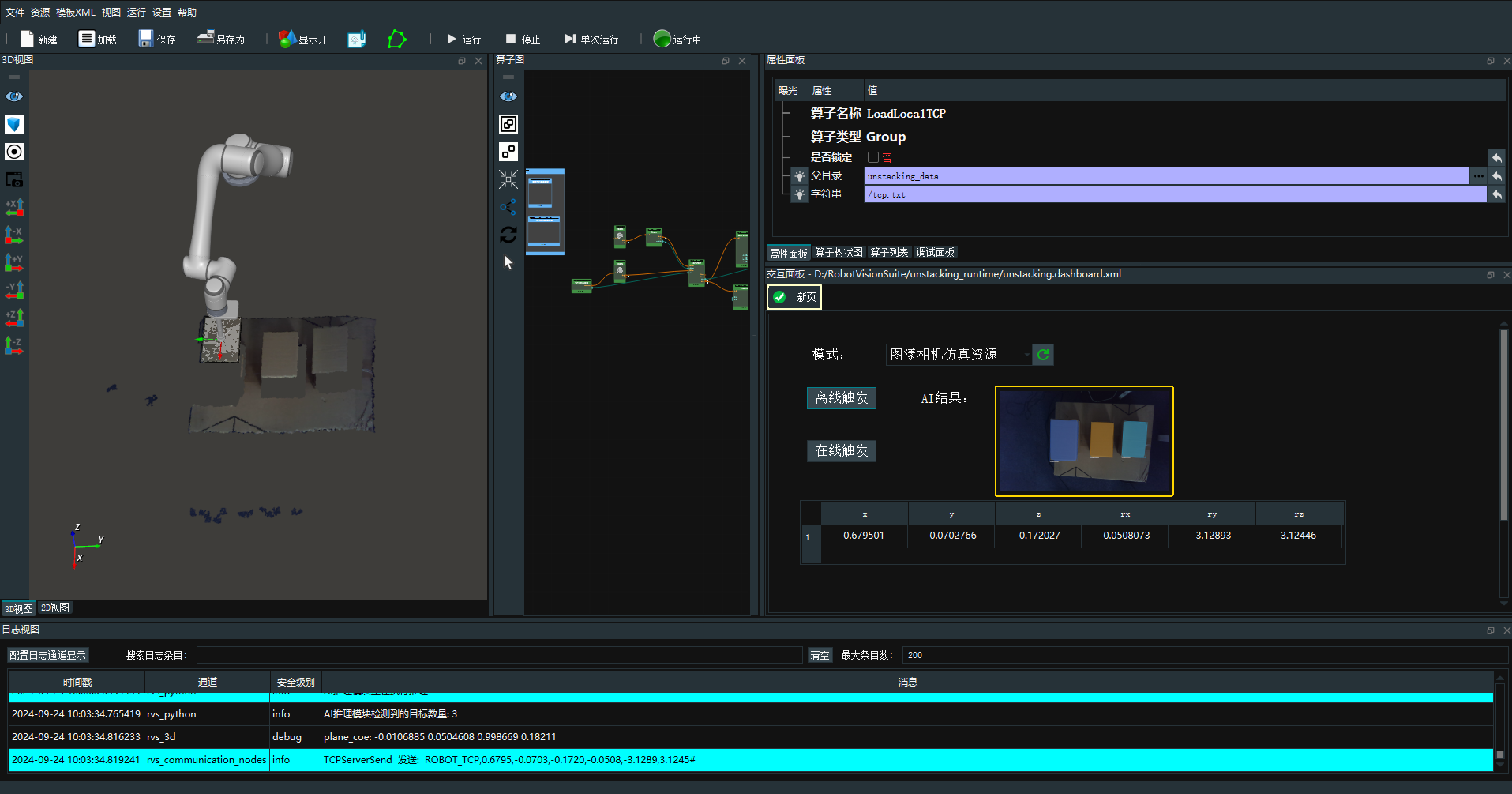Set 3D view to +X axis orientation

tap(14, 207)
